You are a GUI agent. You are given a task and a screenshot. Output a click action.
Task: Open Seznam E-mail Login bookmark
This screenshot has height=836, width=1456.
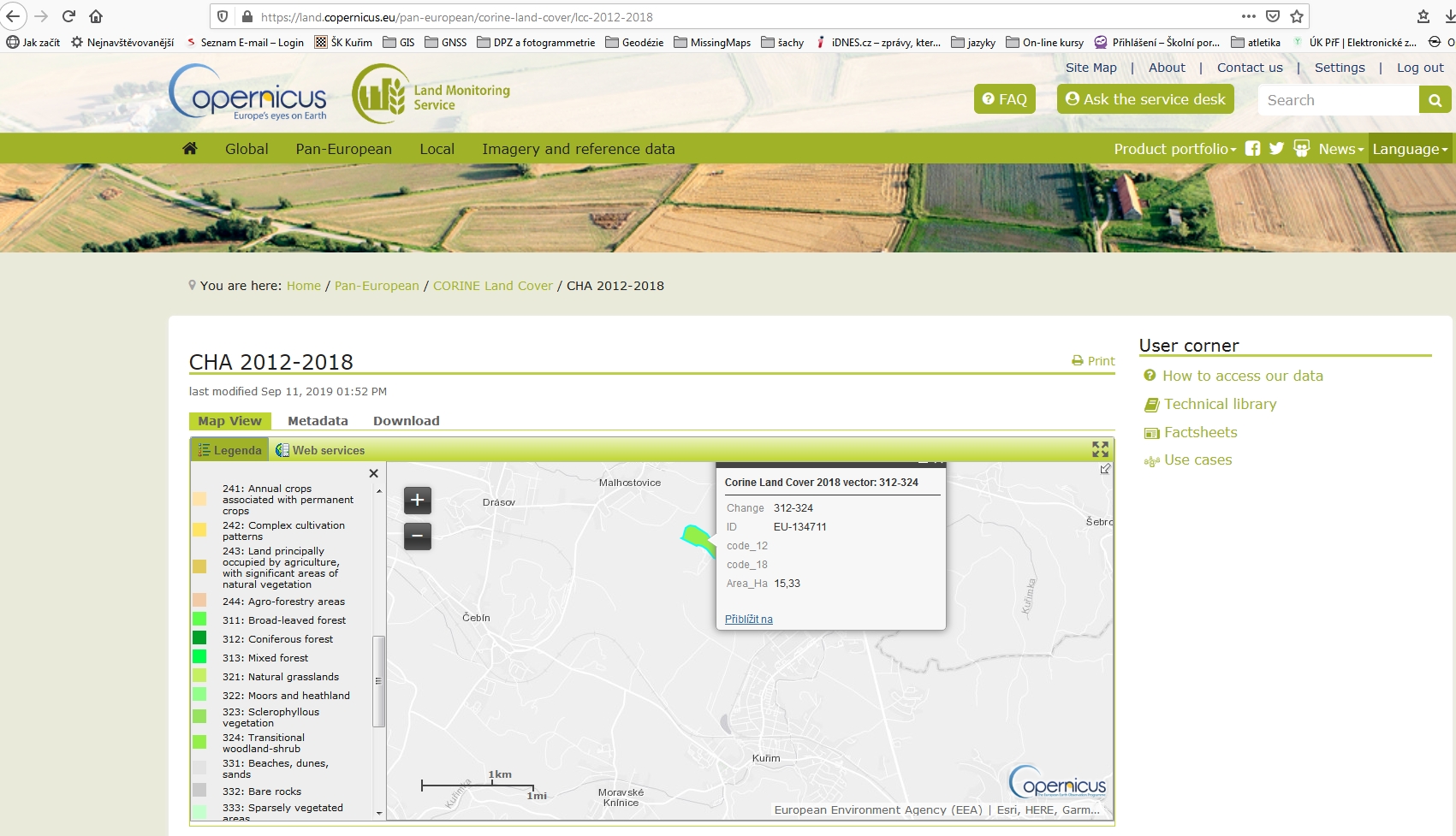(x=245, y=42)
